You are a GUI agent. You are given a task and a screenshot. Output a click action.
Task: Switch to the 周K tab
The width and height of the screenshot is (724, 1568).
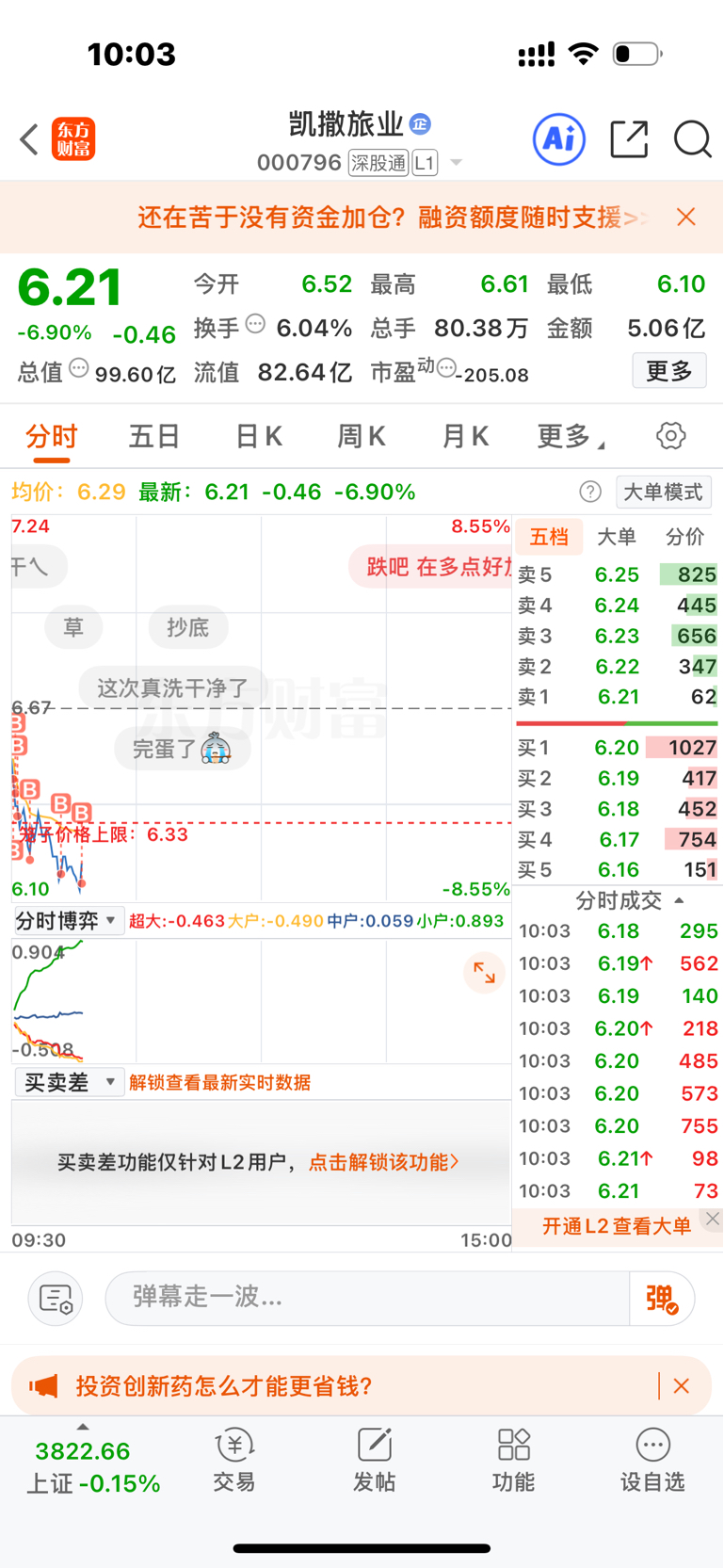point(362,436)
